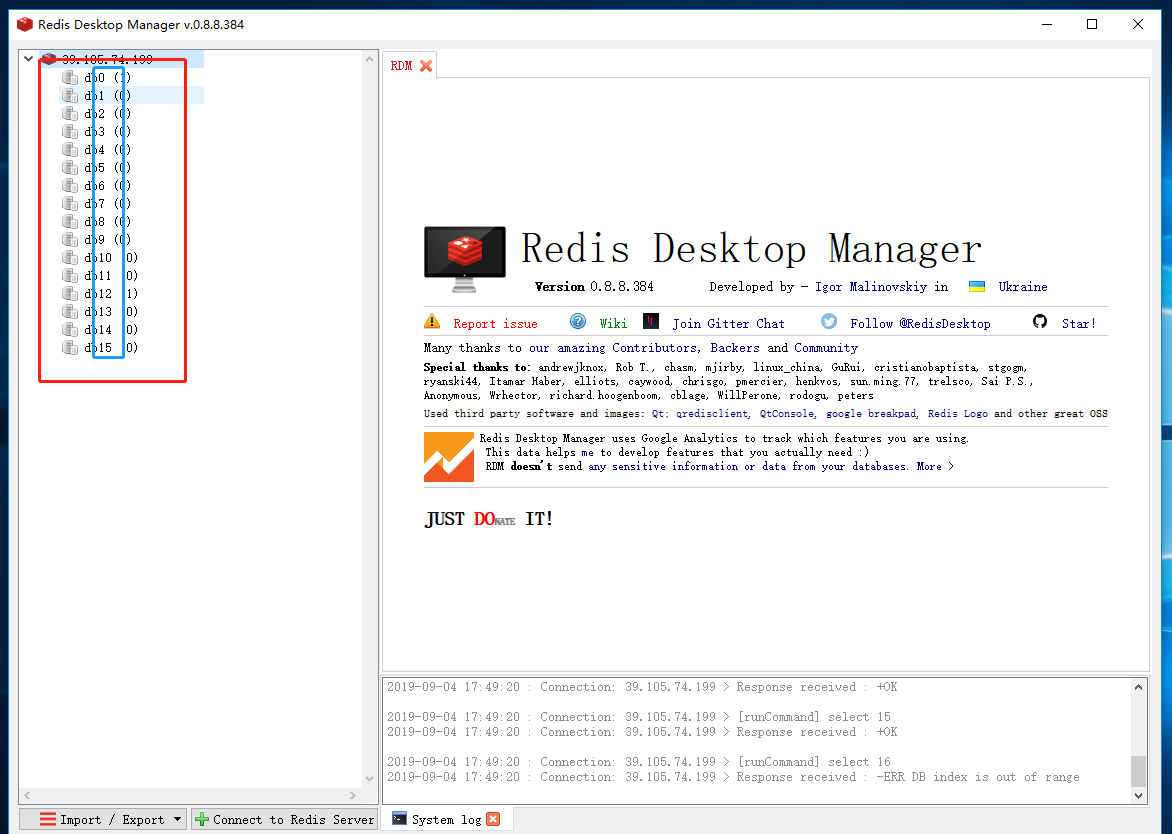Click the Gitter chat icon

(x=651, y=322)
